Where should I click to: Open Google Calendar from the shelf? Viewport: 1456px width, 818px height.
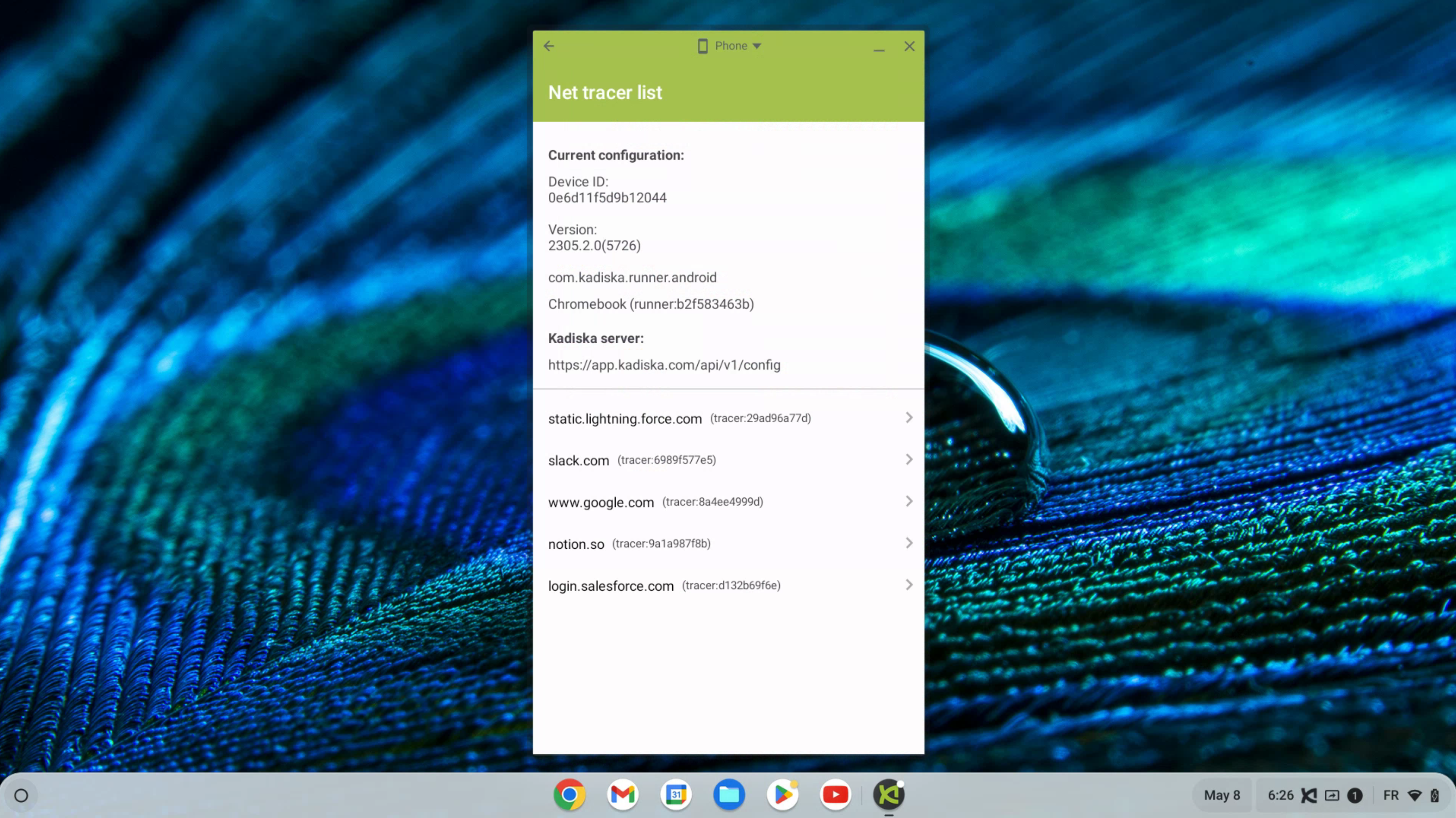(x=676, y=795)
